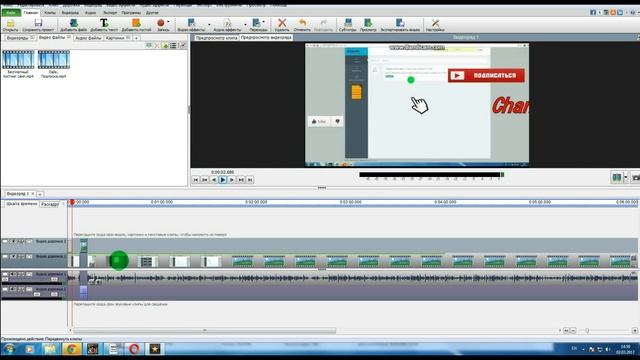
Task: Select the second video clip thumbnail in bin
Action: (x=53, y=60)
